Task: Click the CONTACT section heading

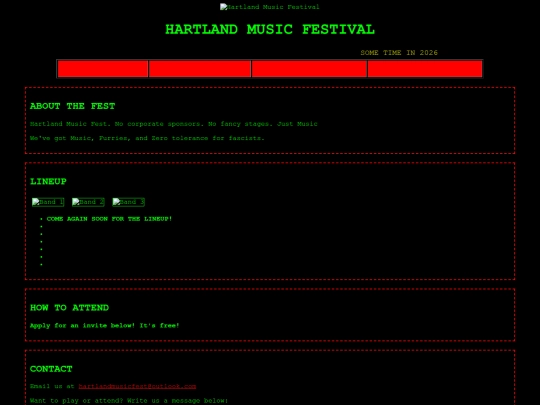Action: [51, 369]
